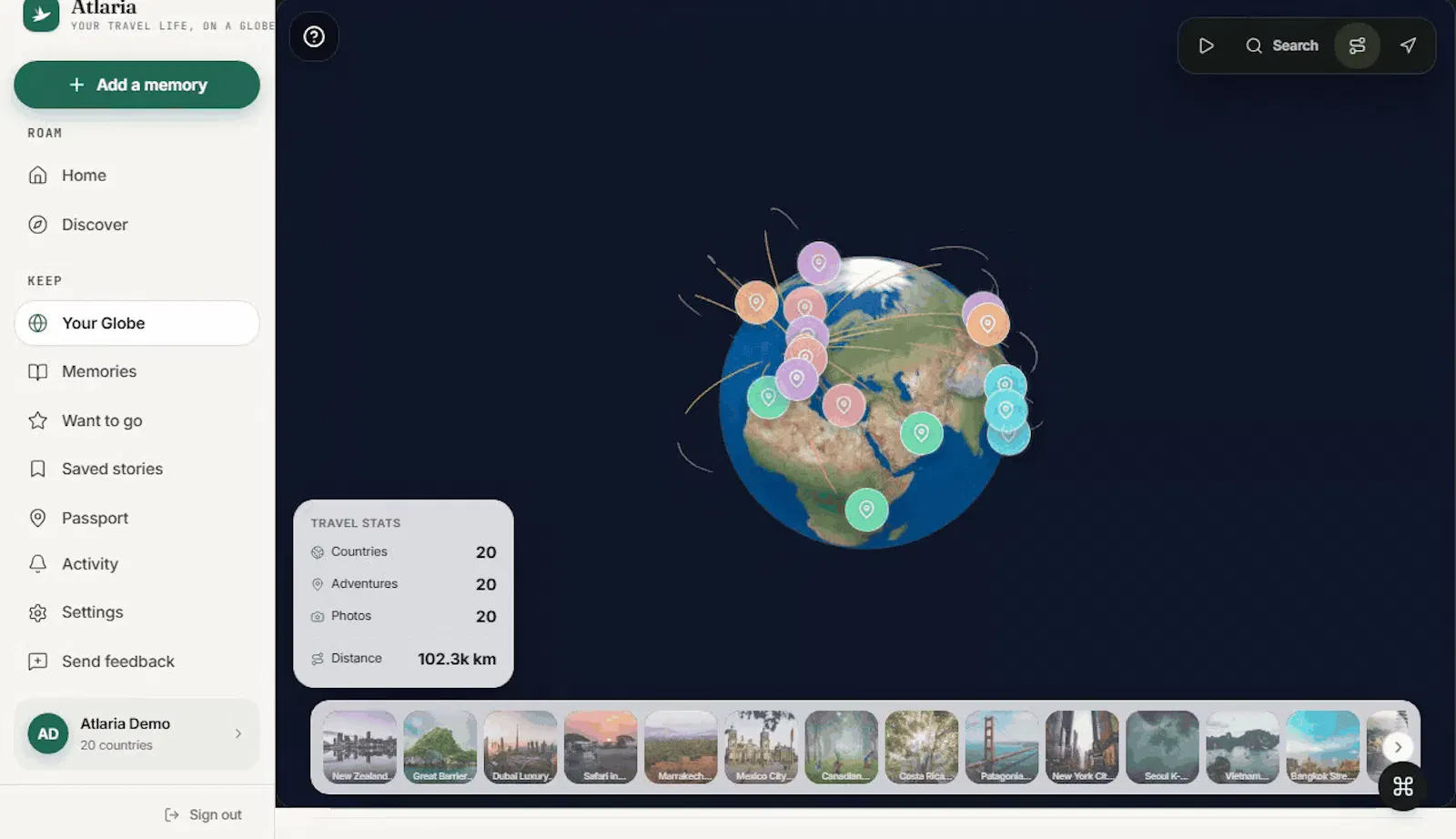
Task: Open the Want to go list
Action: click(136, 420)
